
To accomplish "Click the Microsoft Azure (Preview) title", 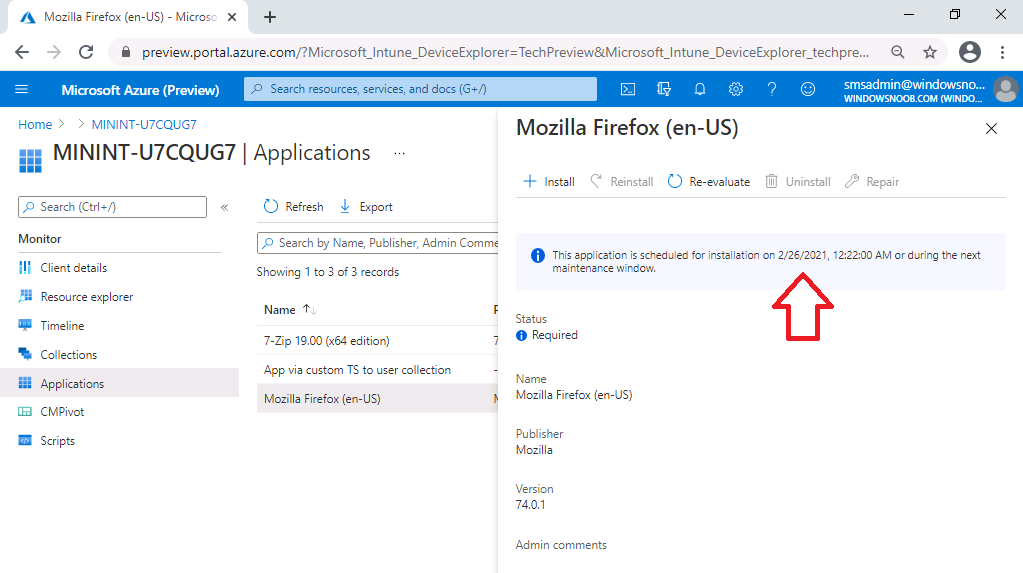I will point(140,90).
